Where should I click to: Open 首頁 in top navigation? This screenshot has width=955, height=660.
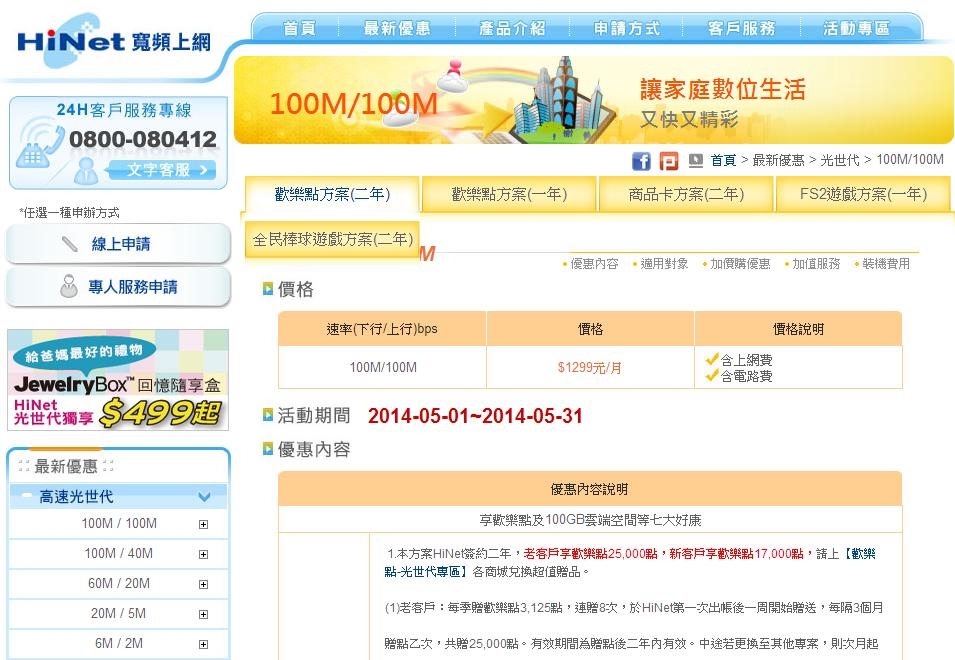click(300, 28)
